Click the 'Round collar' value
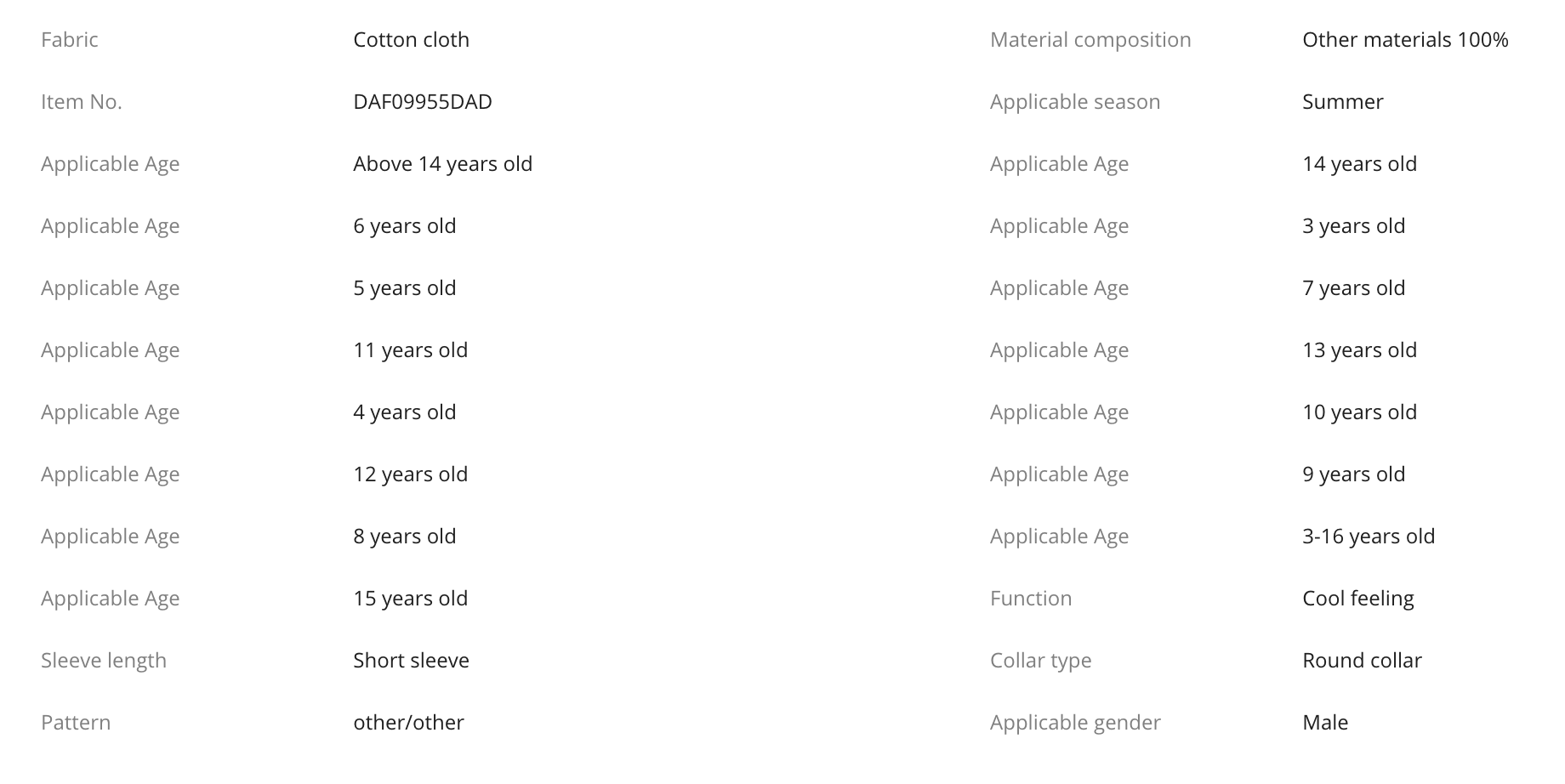 (1361, 661)
